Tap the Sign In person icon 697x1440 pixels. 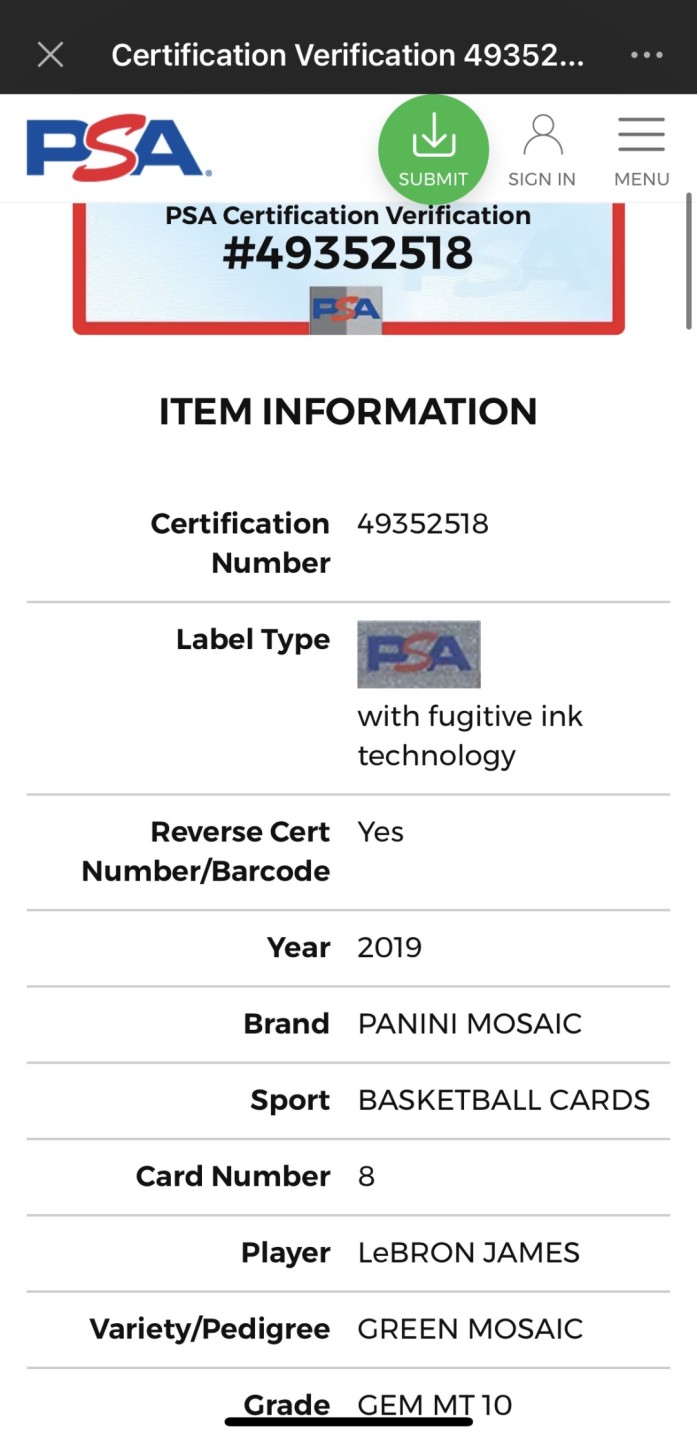(542, 135)
